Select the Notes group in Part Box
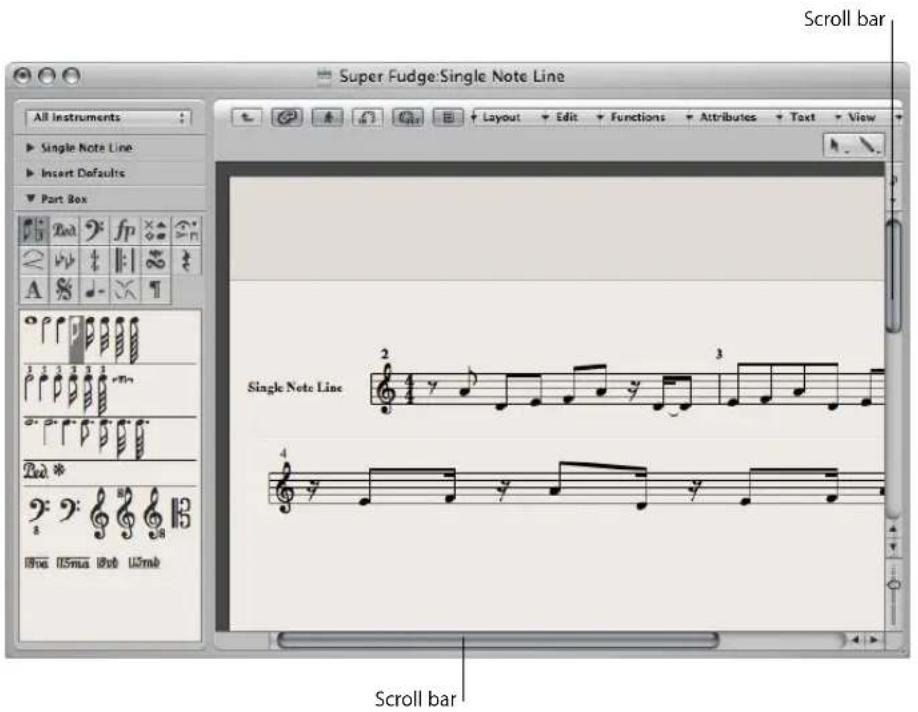The width and height of the screenshot is (918, 712). coord(33,230)
